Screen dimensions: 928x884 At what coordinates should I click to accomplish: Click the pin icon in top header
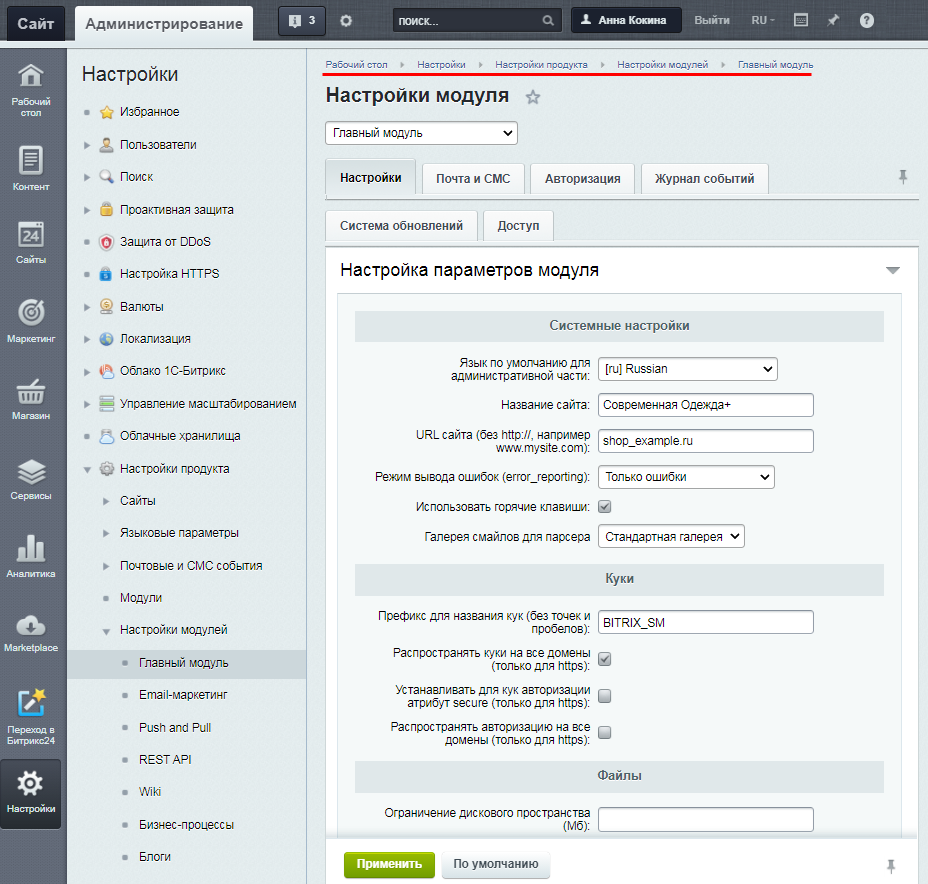coord(833,20)
